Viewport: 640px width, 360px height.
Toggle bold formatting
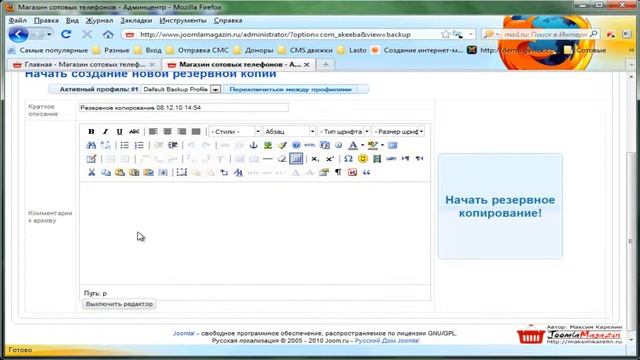point(91,131)
